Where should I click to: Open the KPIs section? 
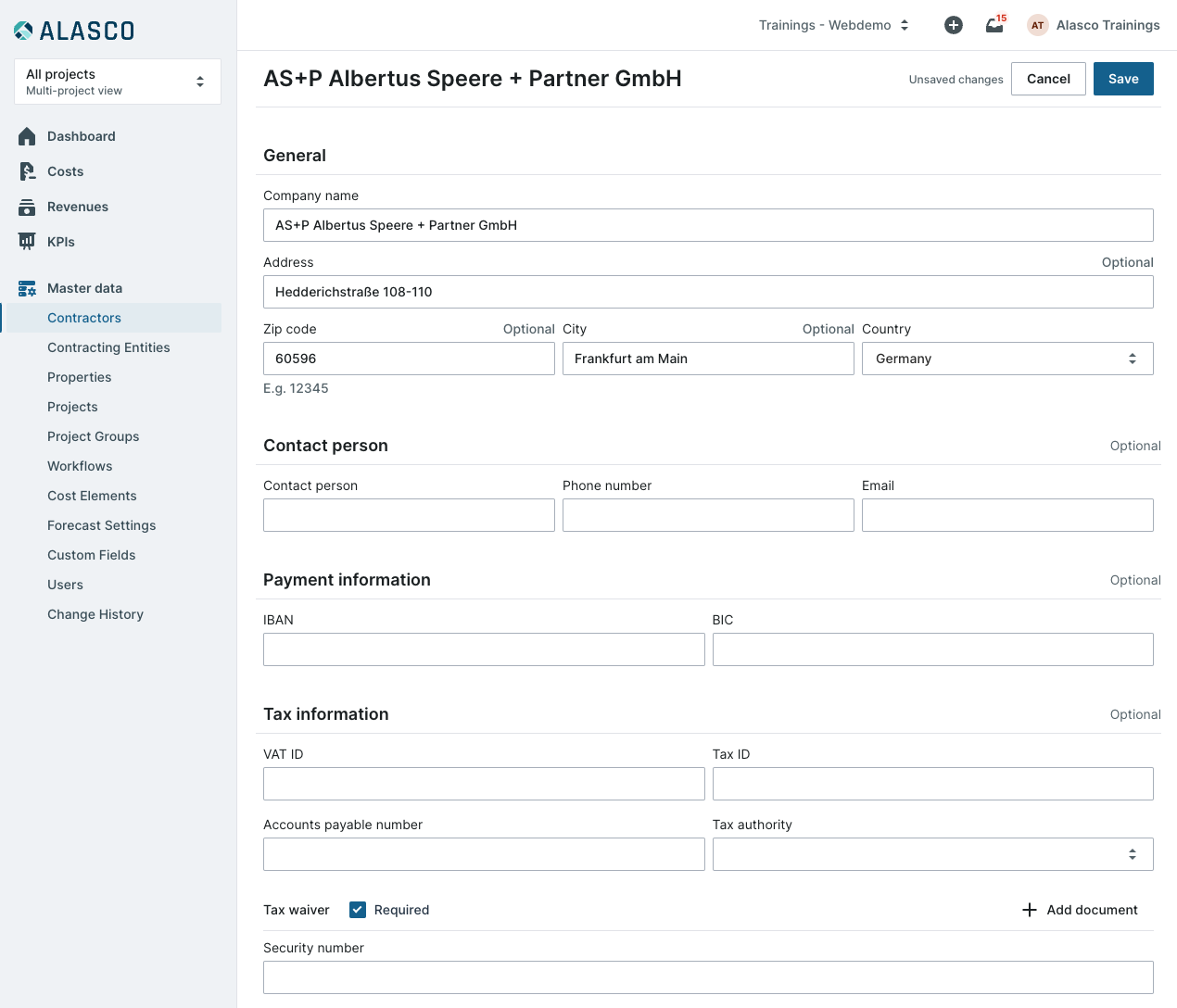(x=61, y=242)
